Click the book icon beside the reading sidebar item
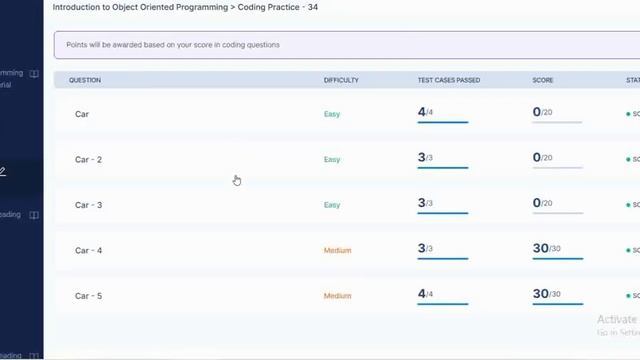 (34, 215)
